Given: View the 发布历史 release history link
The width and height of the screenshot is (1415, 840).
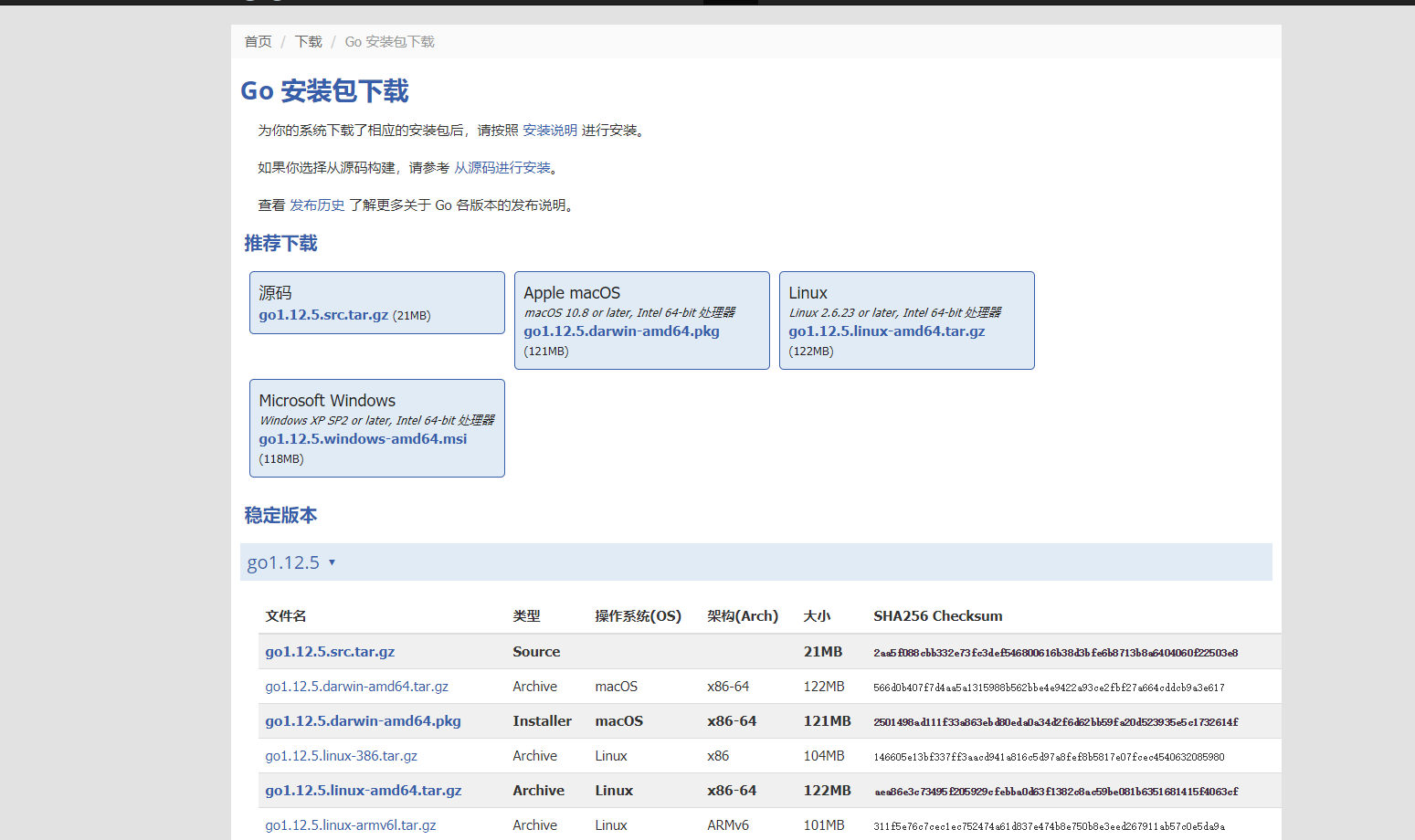Looking at the screenshot, I should pos(317,205).
